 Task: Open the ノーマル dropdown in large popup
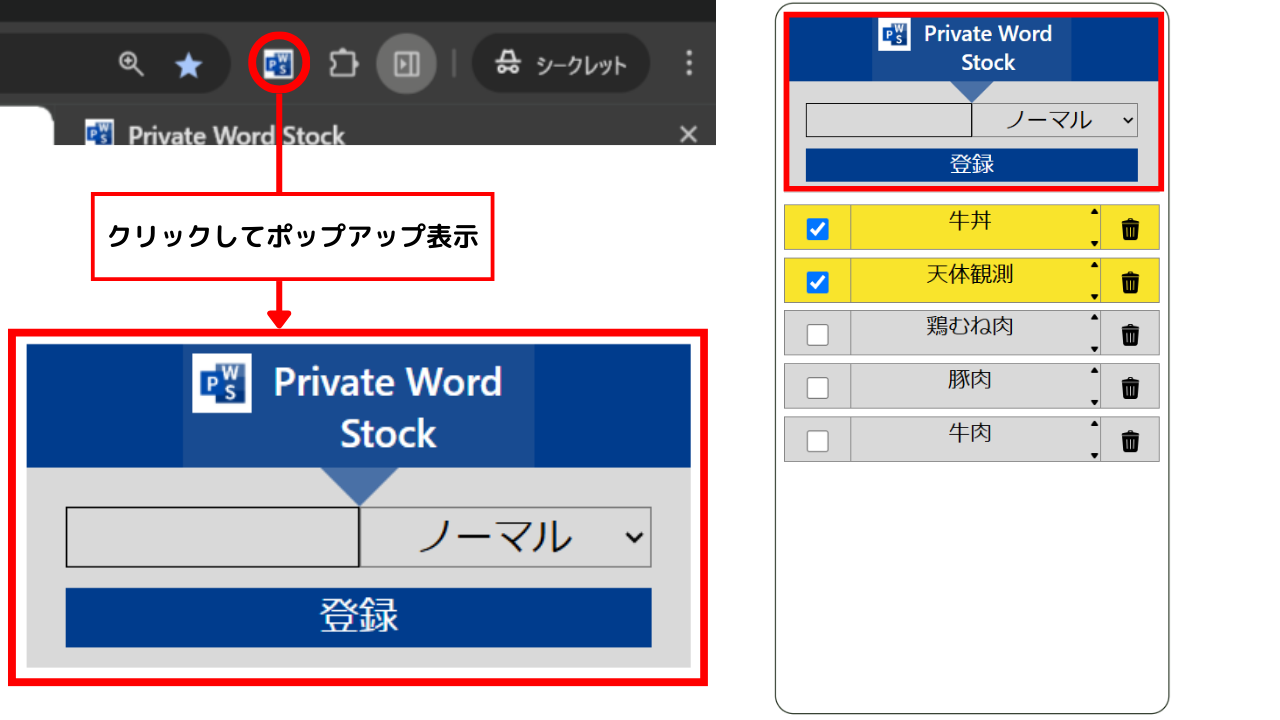[x=505, y=537]
